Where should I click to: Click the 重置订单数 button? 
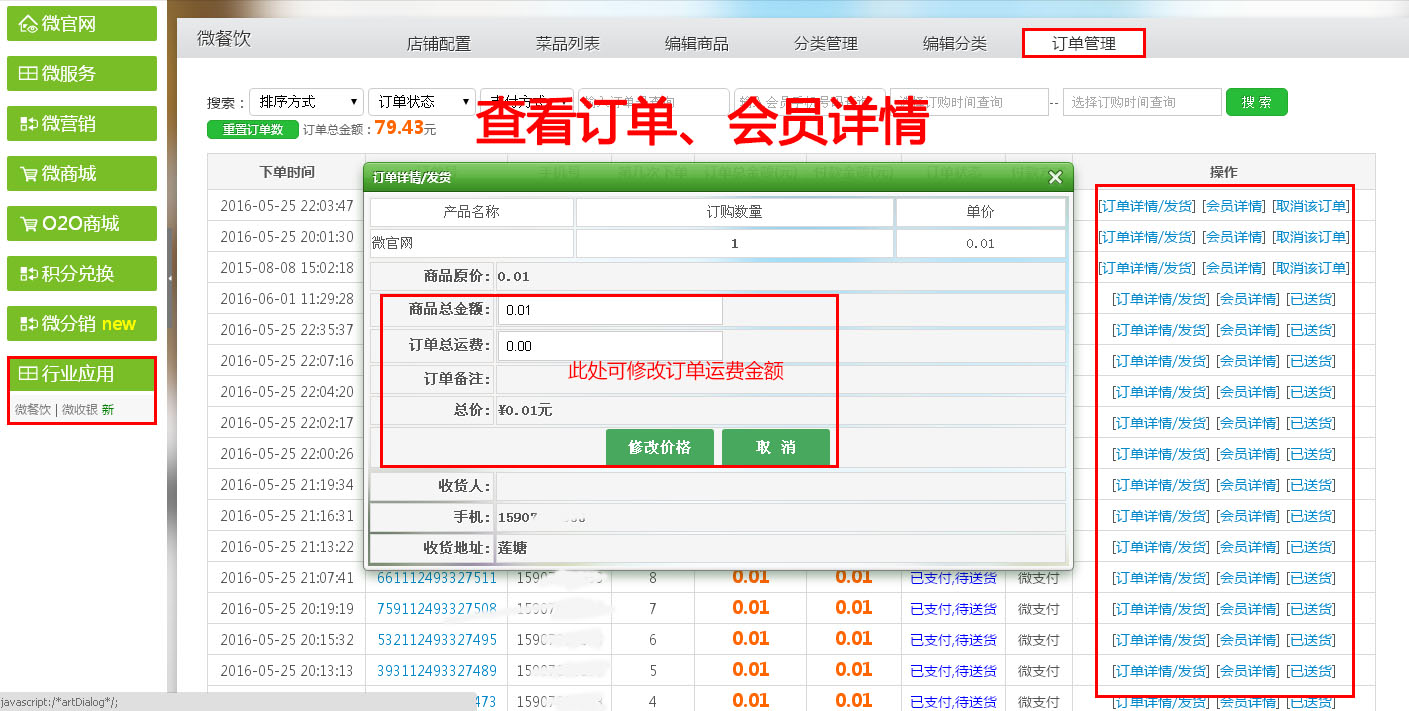252,130
